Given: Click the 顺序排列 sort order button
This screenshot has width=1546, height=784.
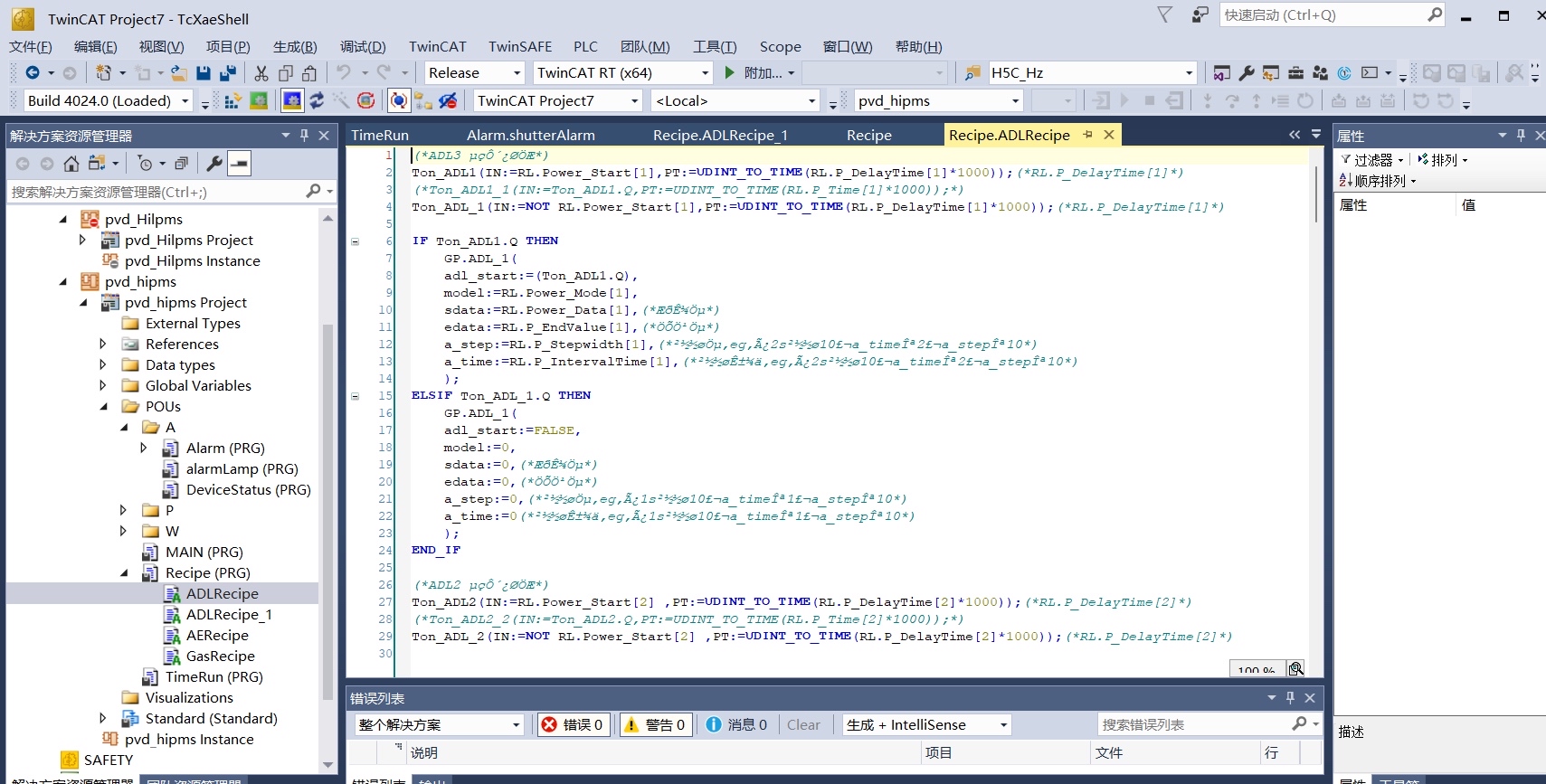Looking at the screenshot, I should (x=1377, y=181).
